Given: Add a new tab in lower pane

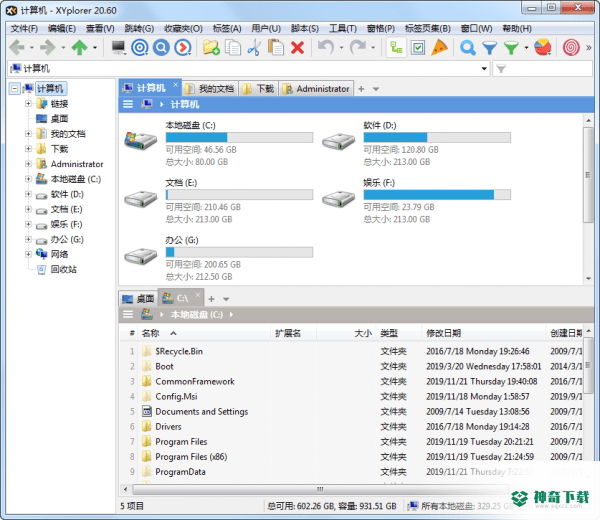Looking at the screenshot, I should 211,299.
